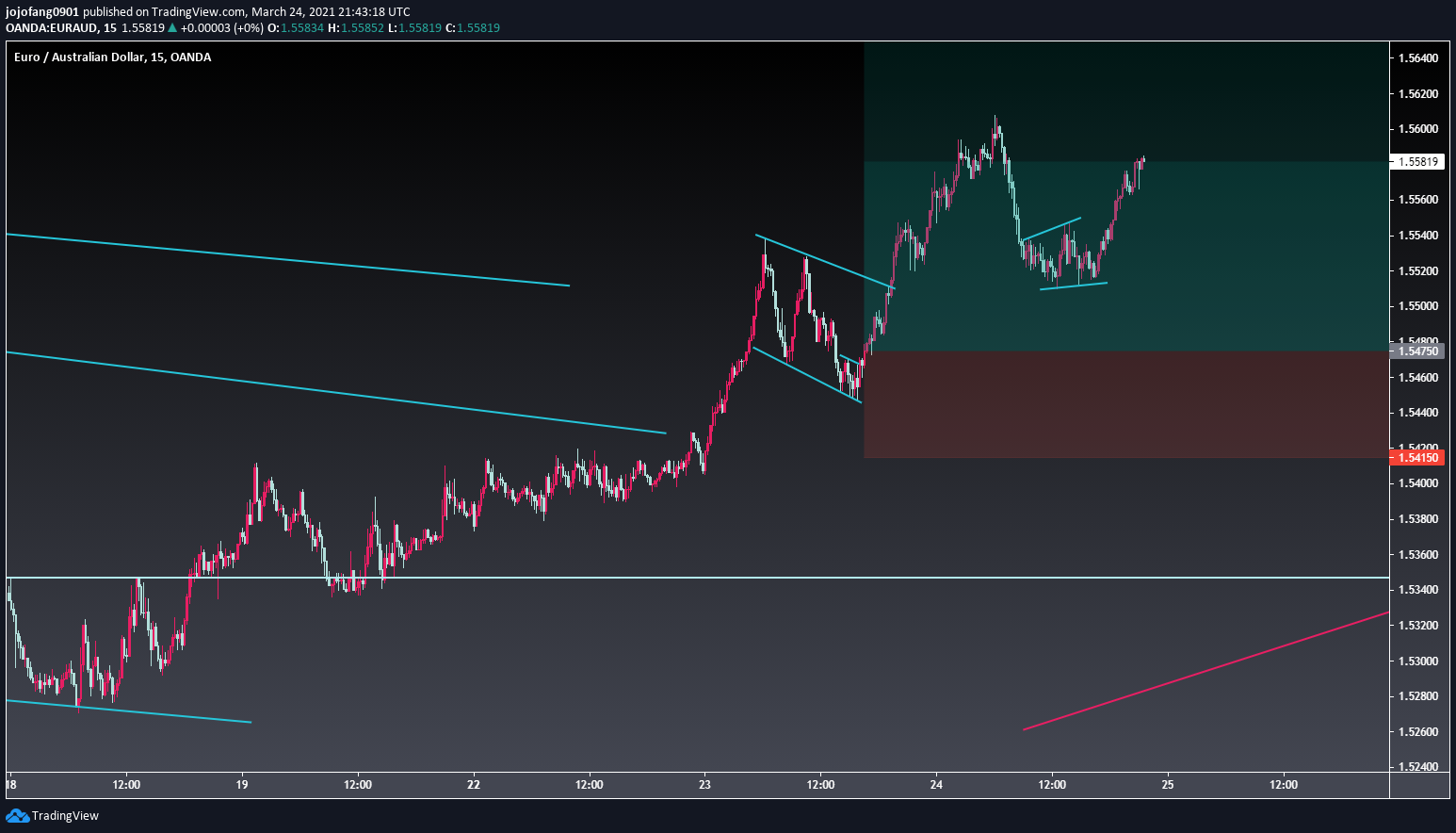Click the TradingView wordmark beside the logo
The height and width of the screenshot is (833, 1456).
coord(65,816)
